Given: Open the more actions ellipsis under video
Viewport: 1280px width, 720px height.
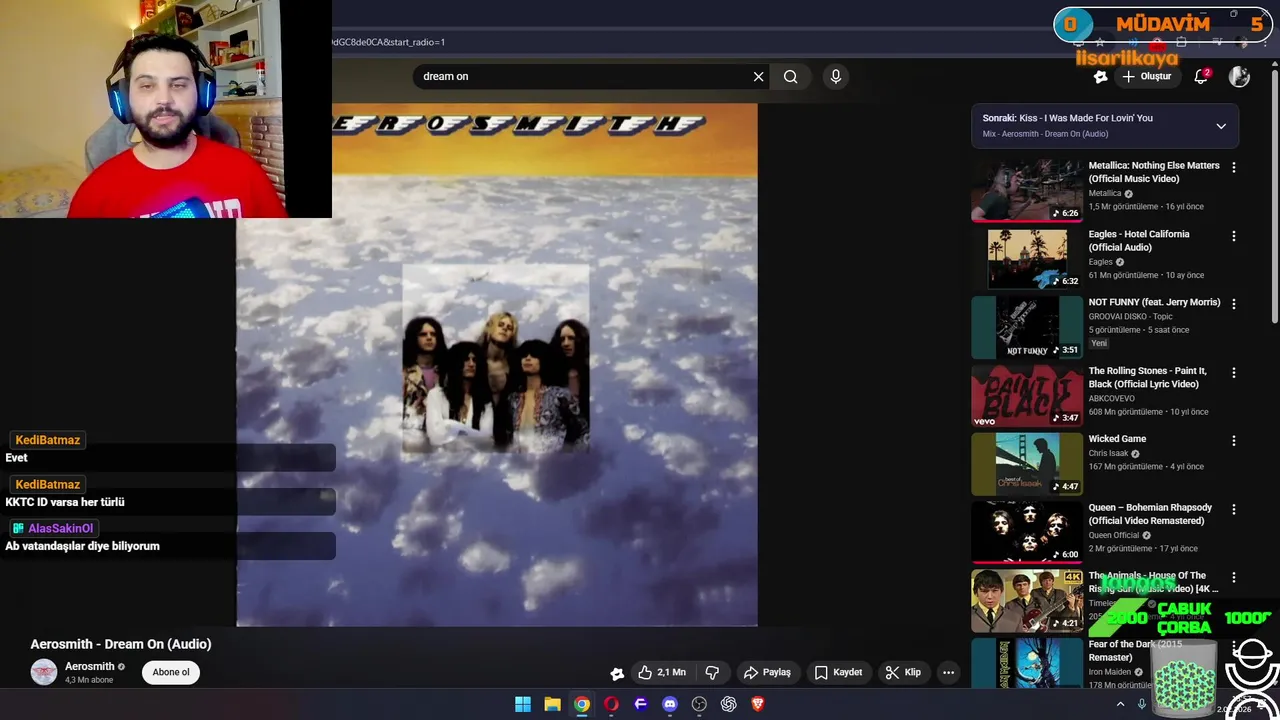Looking at the screenshot, I should (948, 673).
